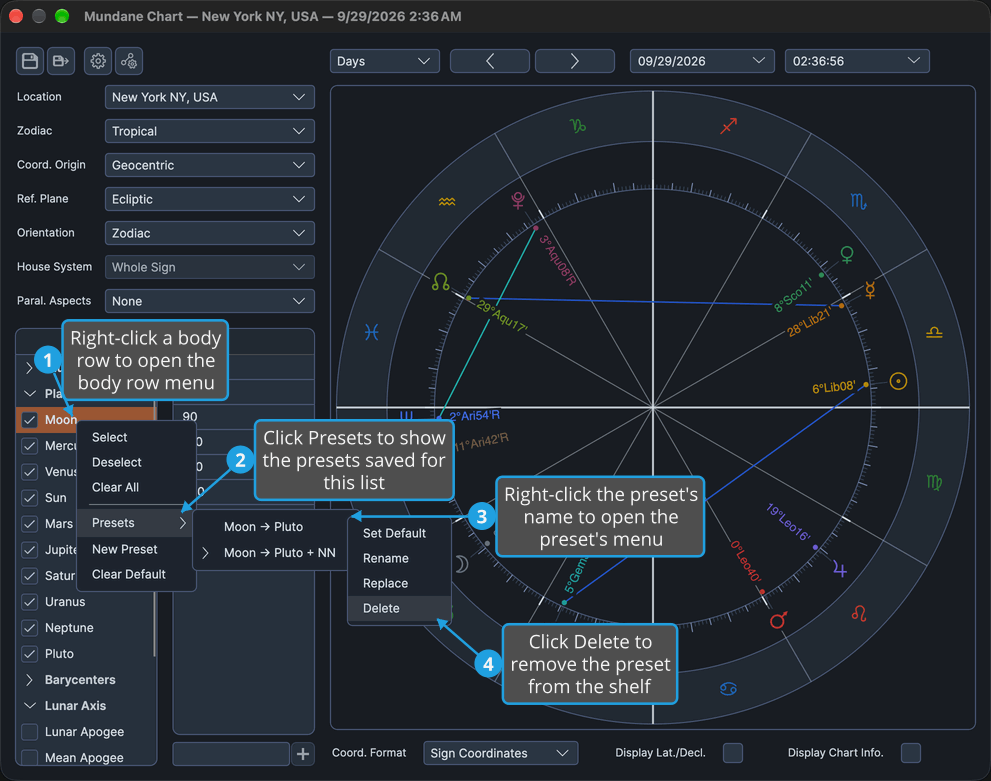Click the Jupiter glyph on chart
This screenshot has height=781, width=991.
(839, 569)
